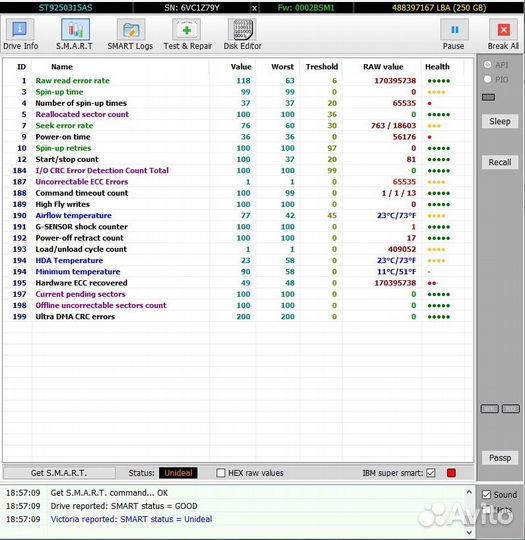Screen dimensions: 525x540
Task: Open the Test & Repair tool
Action: coord(186,30)
